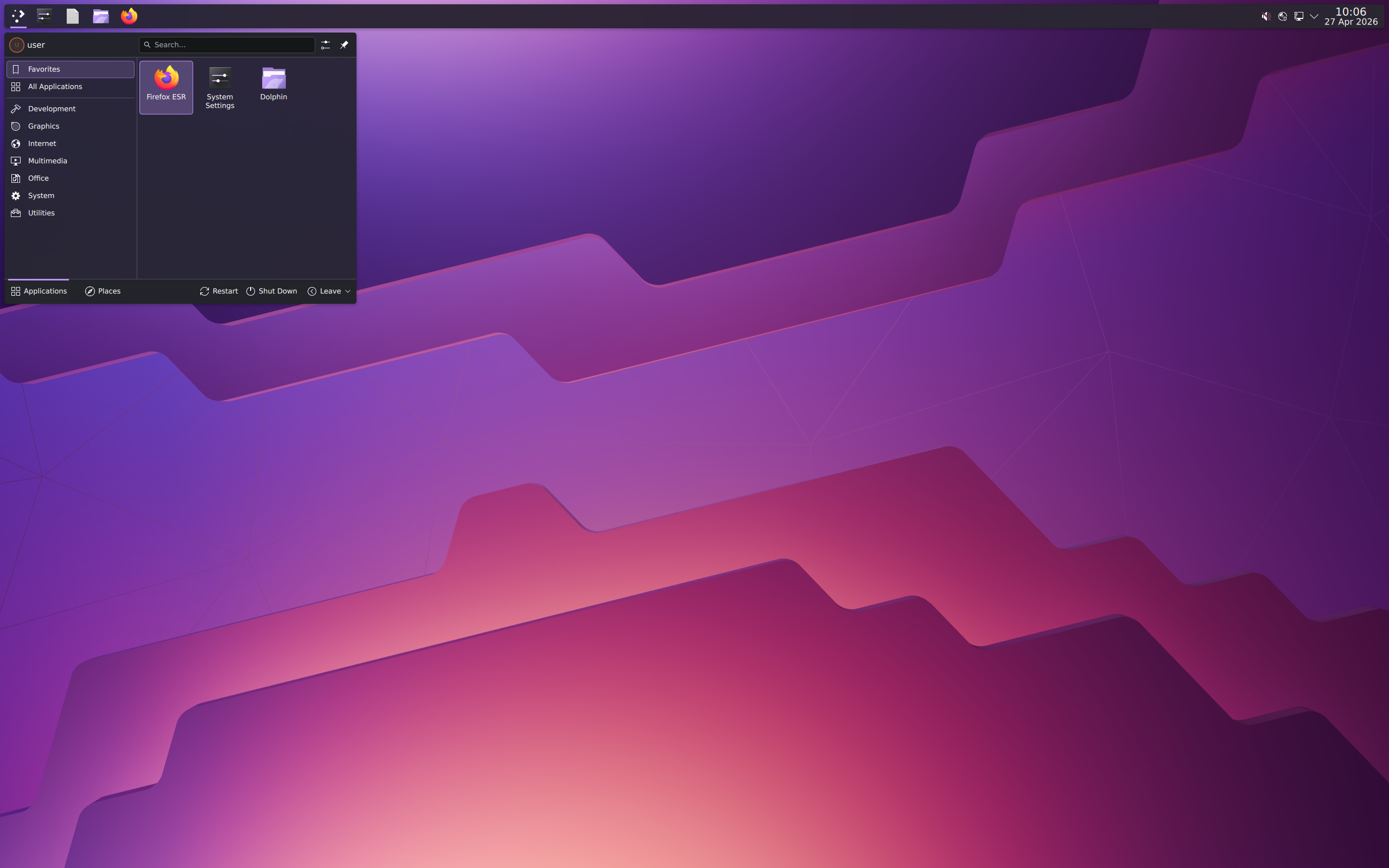Click the user name label
1389x868 pixels.
coord(36,45)
